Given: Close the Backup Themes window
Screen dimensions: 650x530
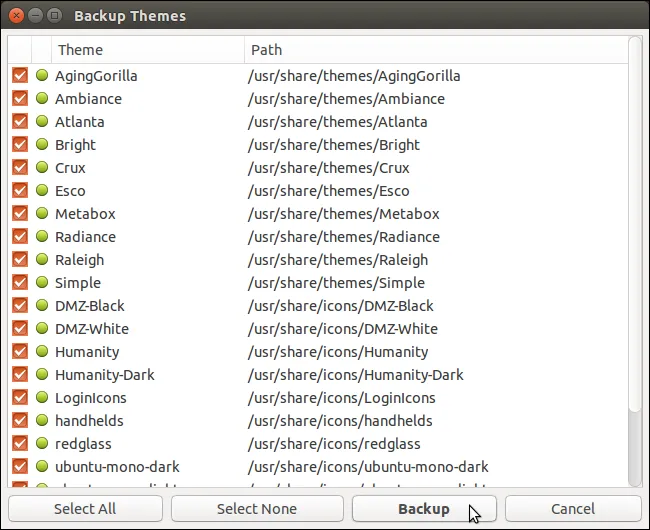Looking at the screenshot, I should [x=16, y=16].
